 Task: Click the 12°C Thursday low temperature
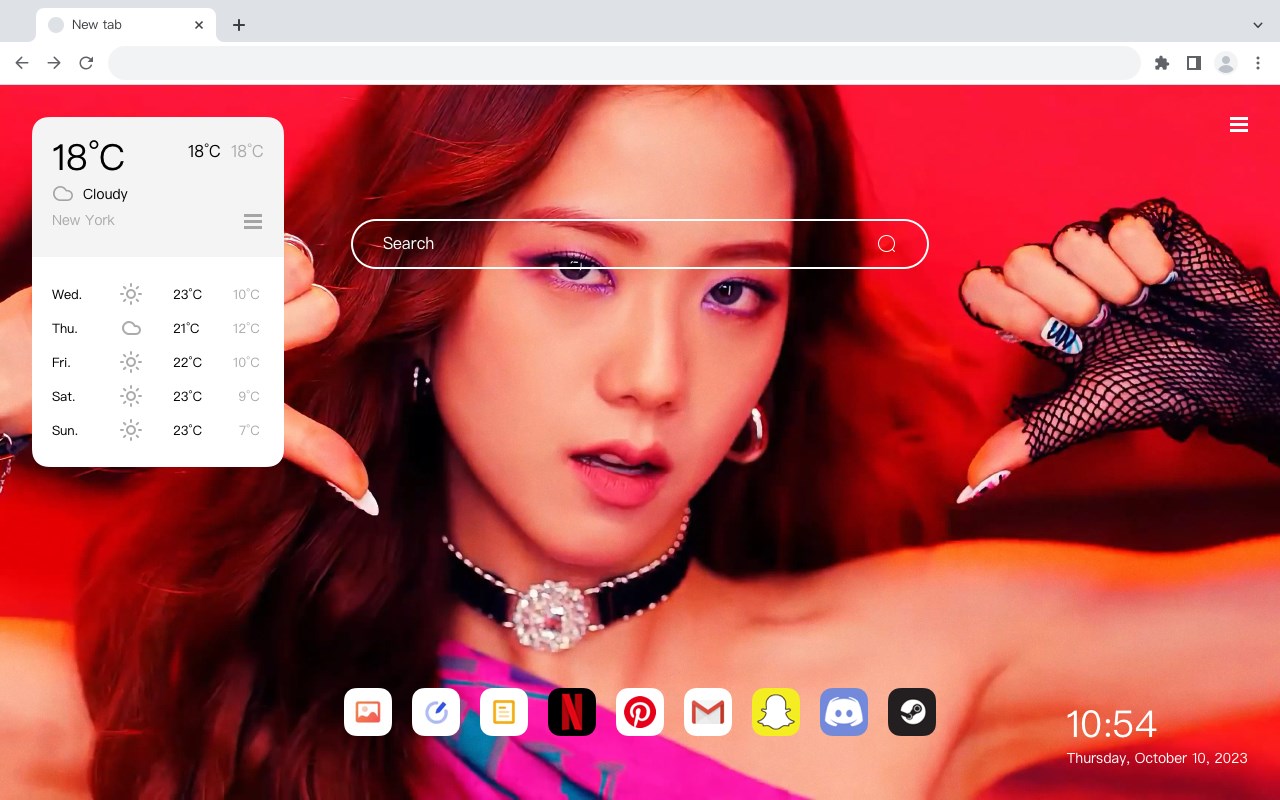(246, 328)
